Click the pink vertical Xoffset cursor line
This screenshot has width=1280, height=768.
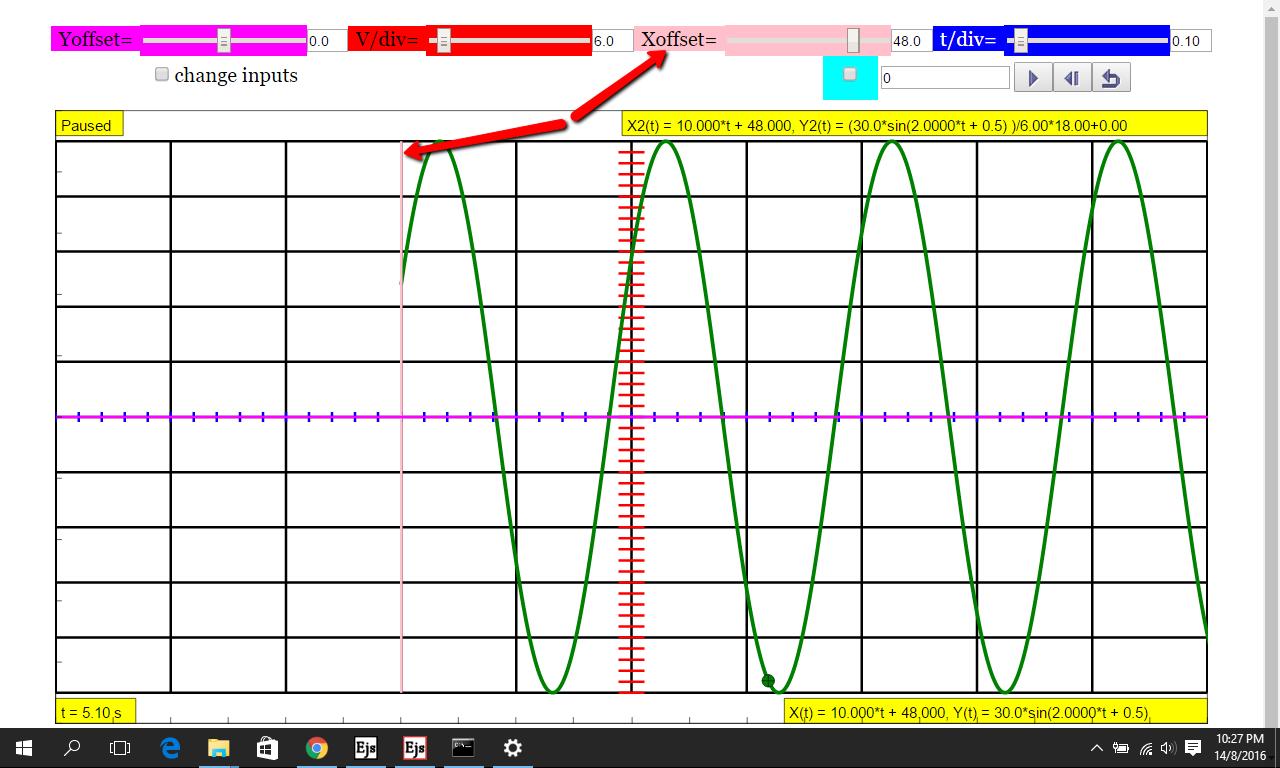[402, 416]
